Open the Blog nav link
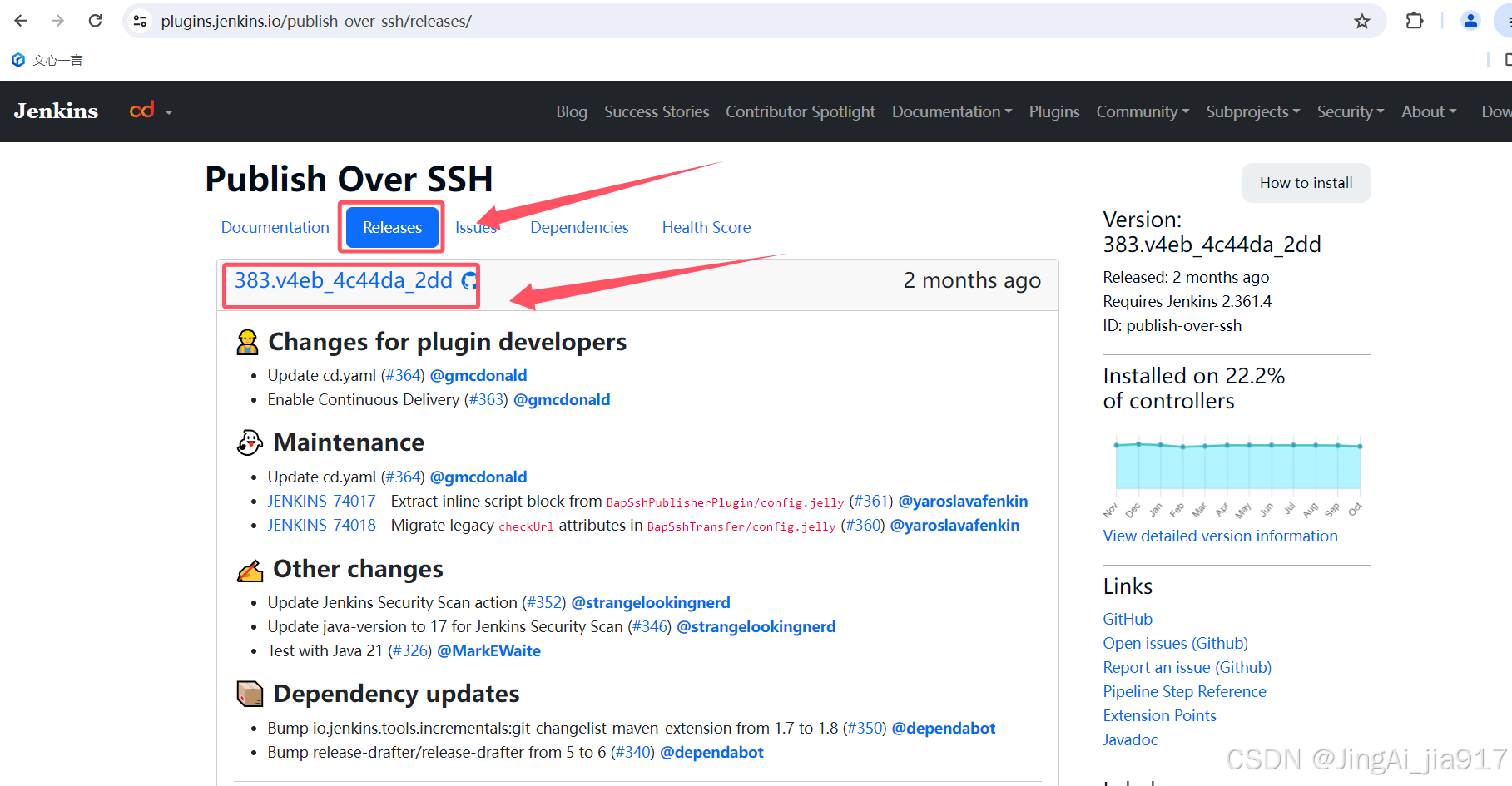This screenshot has height=786, width=1512. [572, 111]
